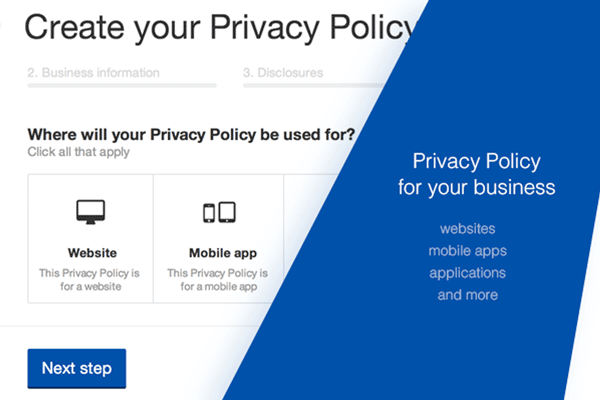Click the "for a mobile app" description text

coord(219,286)
